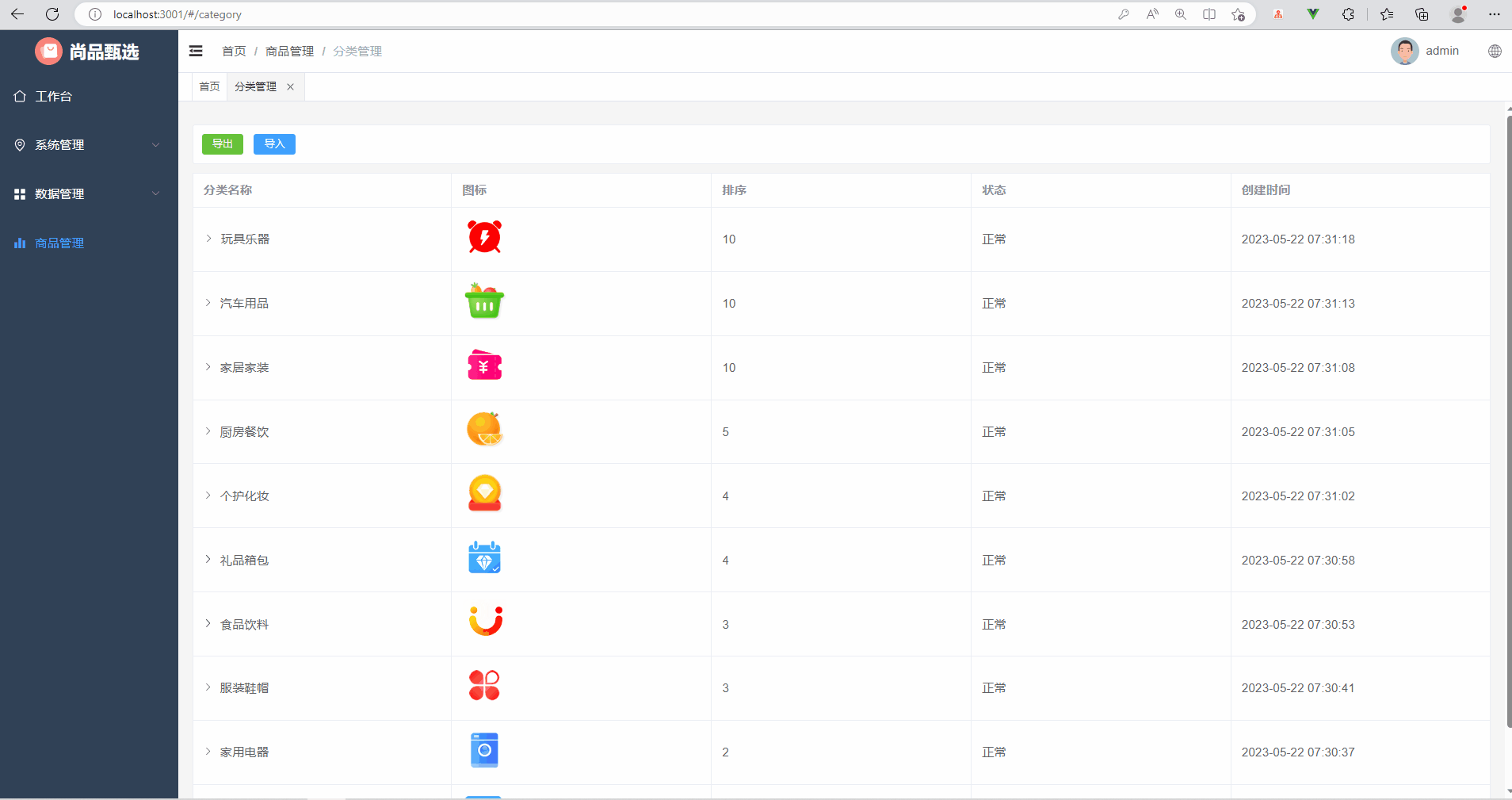The image size is (1512, 800).
Task: Open the language globe icon
Action: [x=1495, y=51]
